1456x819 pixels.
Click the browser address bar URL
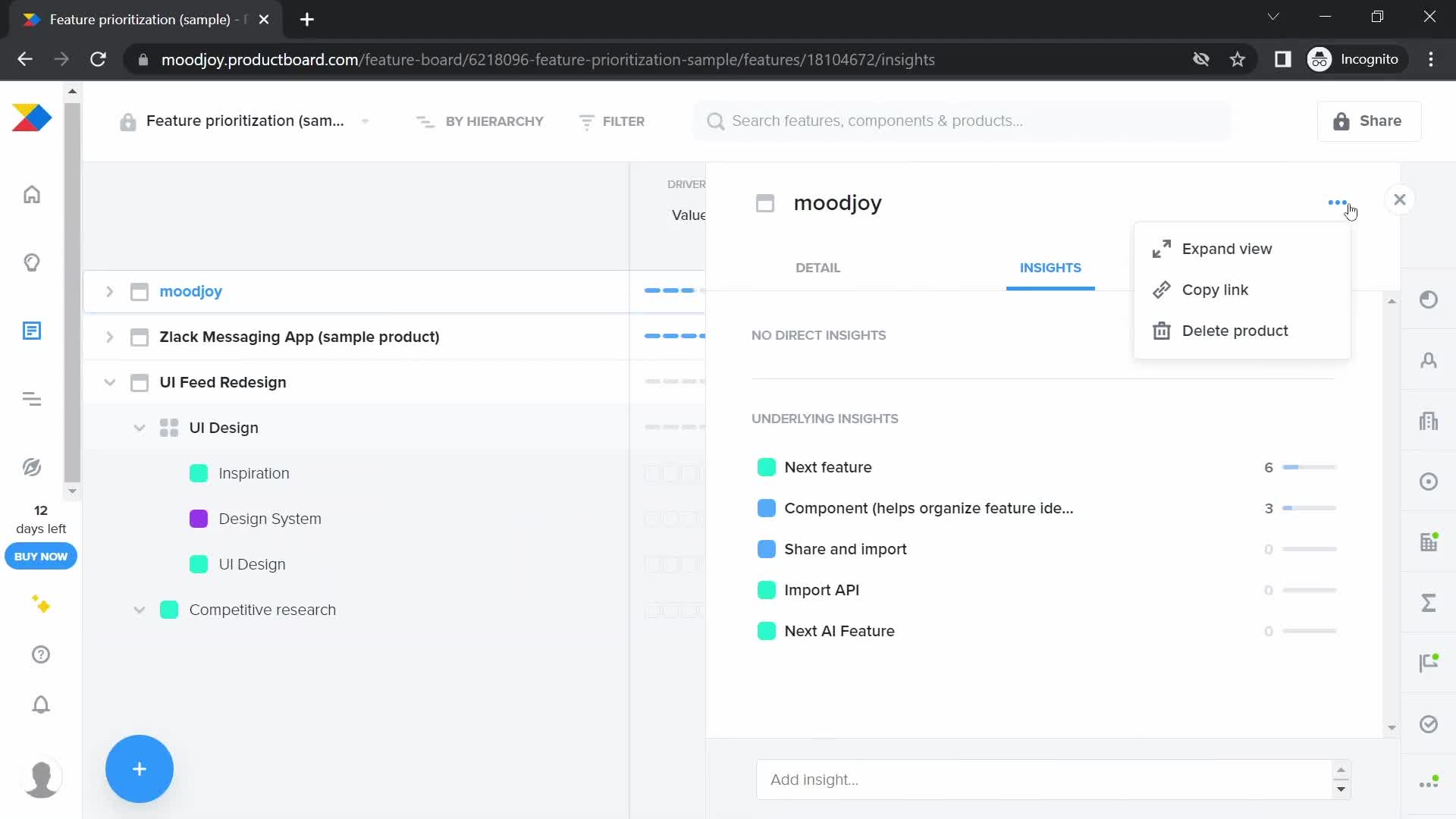click(548, 59)
